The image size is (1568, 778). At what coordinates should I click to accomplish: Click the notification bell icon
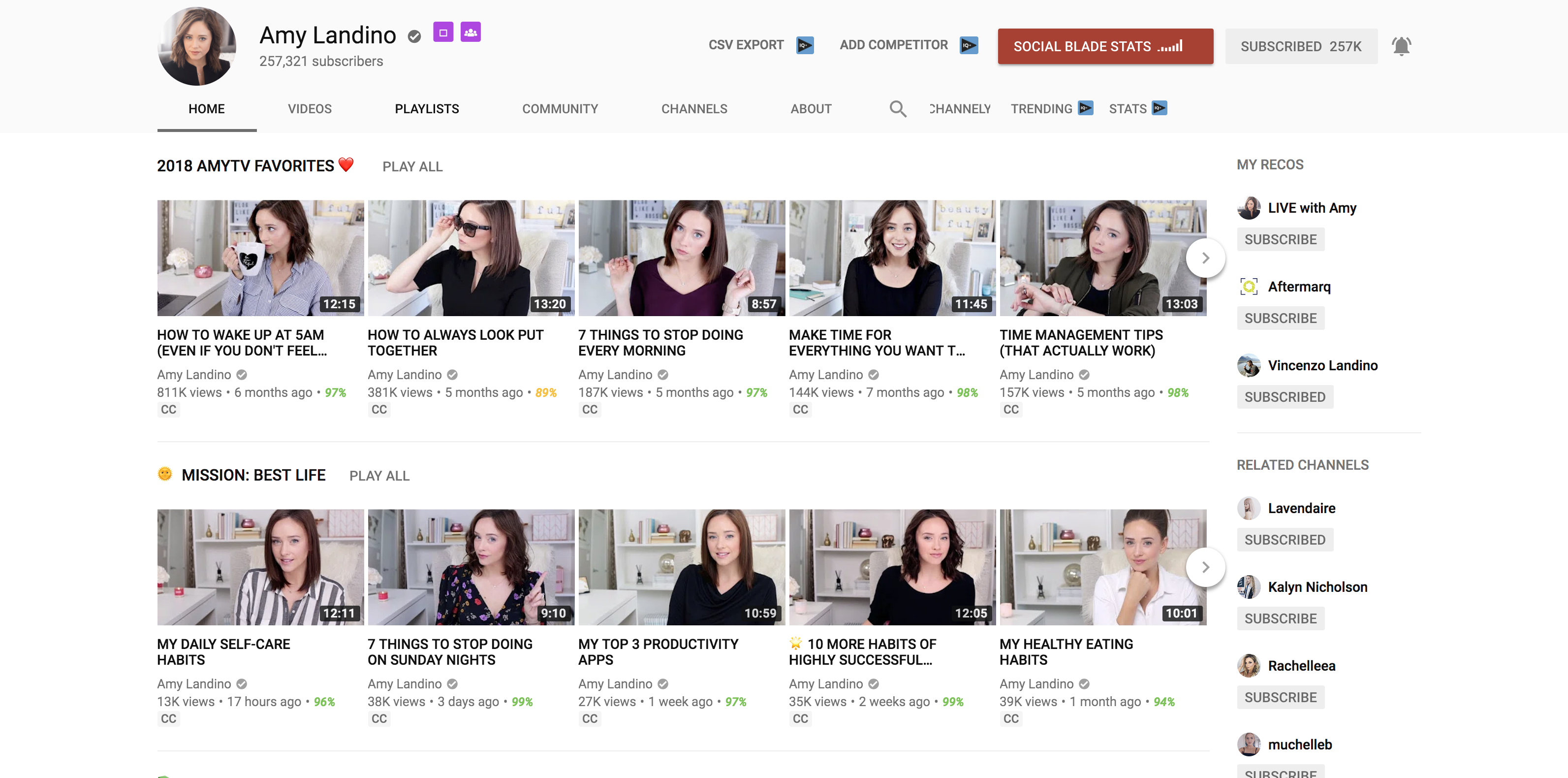point(1401,46)
